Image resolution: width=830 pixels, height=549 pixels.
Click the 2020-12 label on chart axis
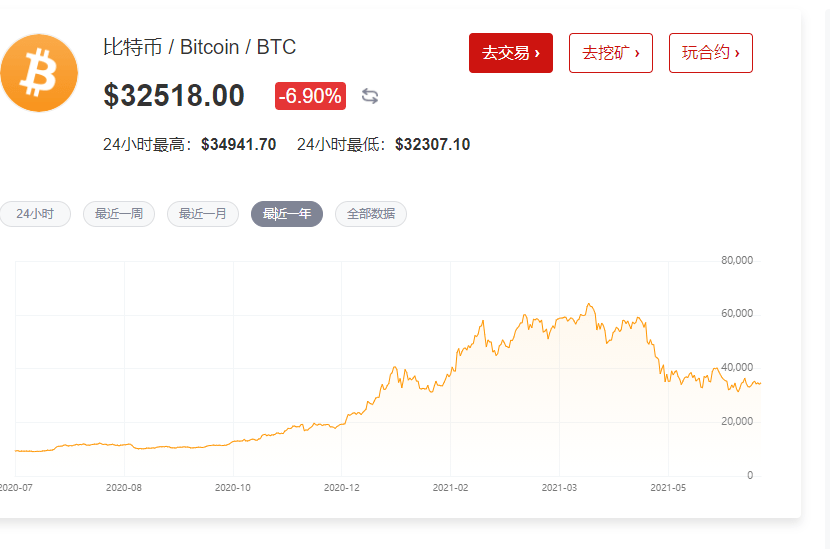tap(341, 488)
